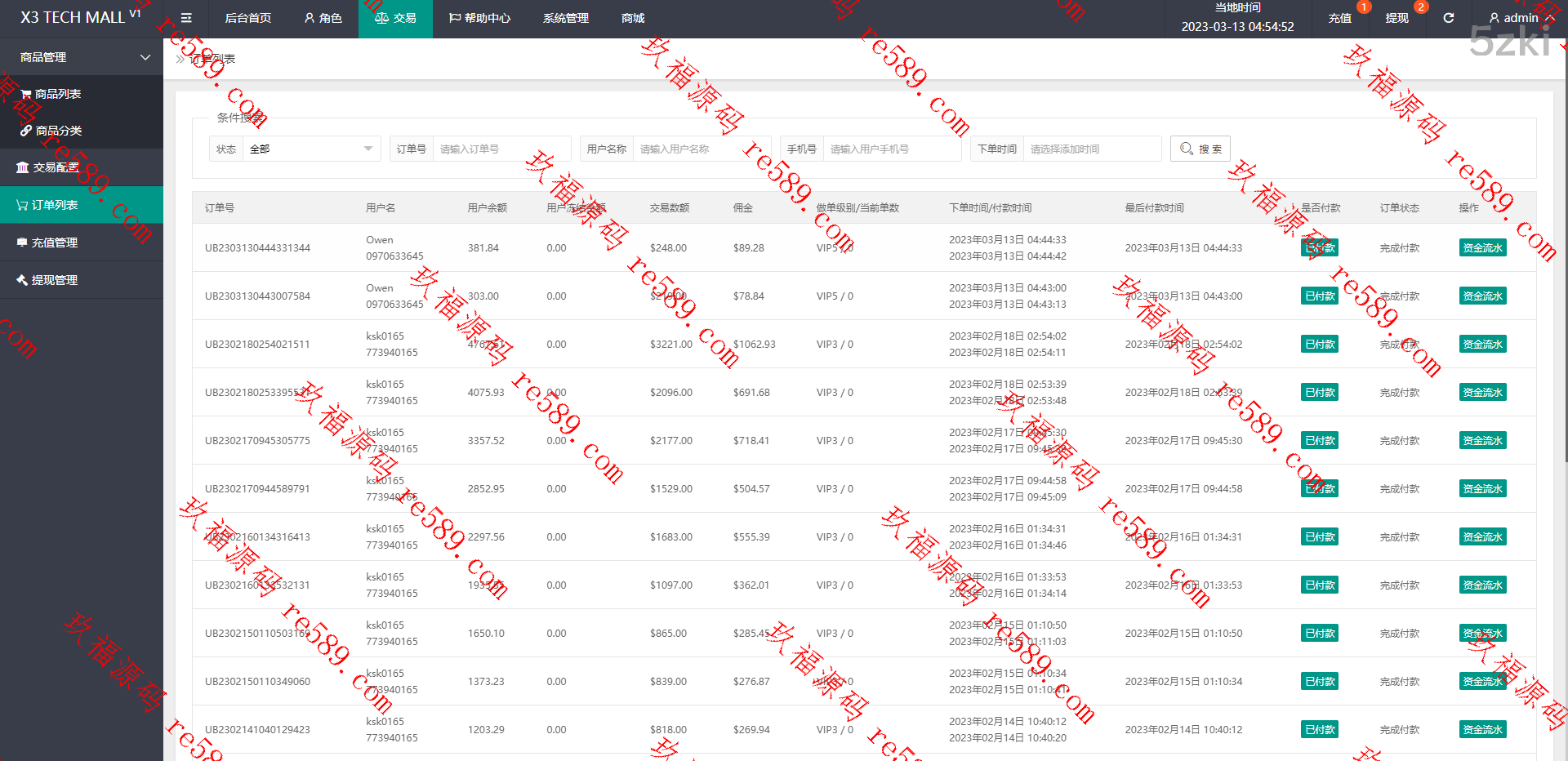Focus the 订单号 input field
1568x761 pixels.
pos(501,149)
